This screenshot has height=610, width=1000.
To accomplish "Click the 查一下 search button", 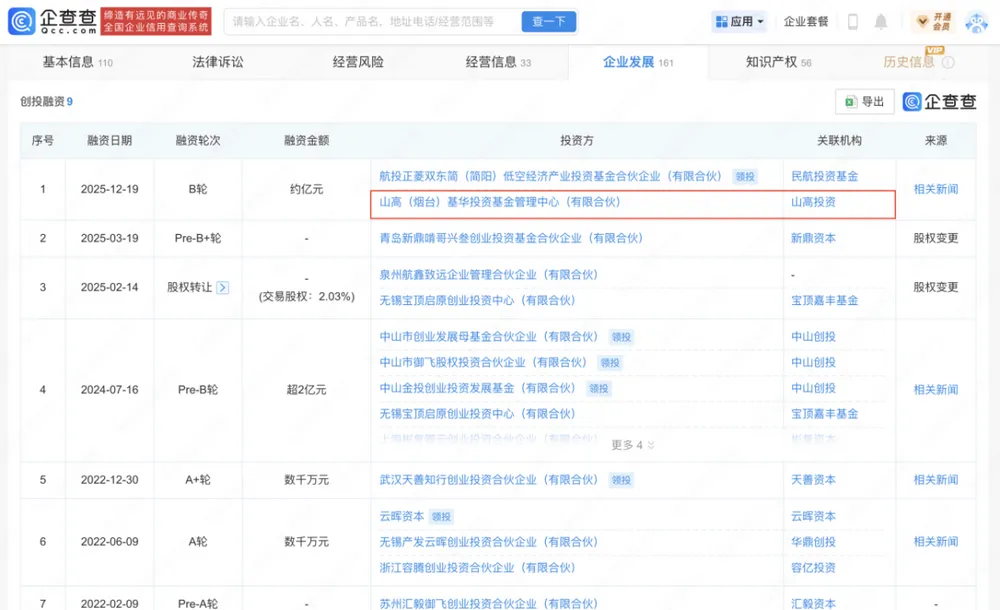I will pos(549,21).
